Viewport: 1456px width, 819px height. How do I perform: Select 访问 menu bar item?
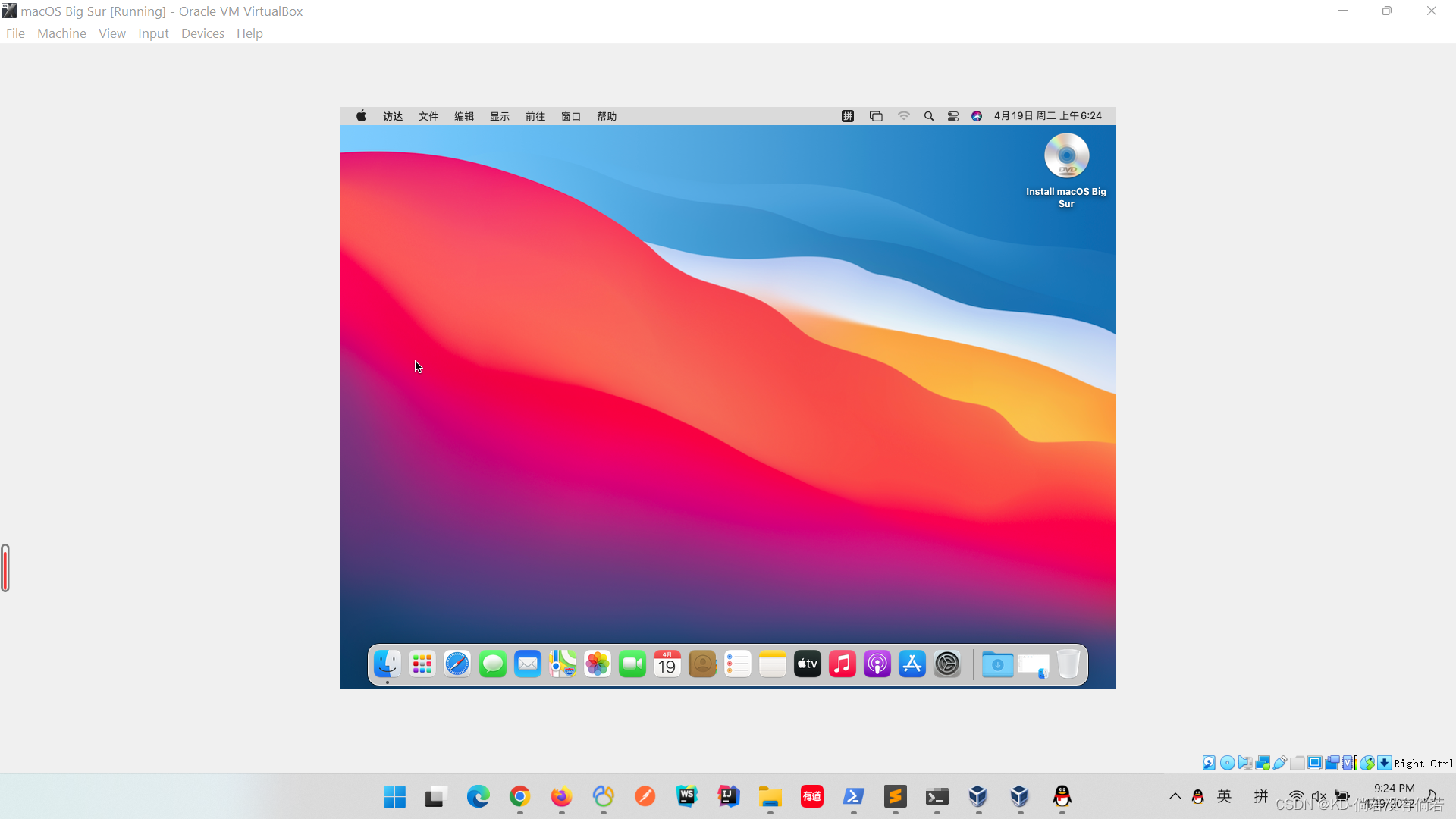(392, 115)
